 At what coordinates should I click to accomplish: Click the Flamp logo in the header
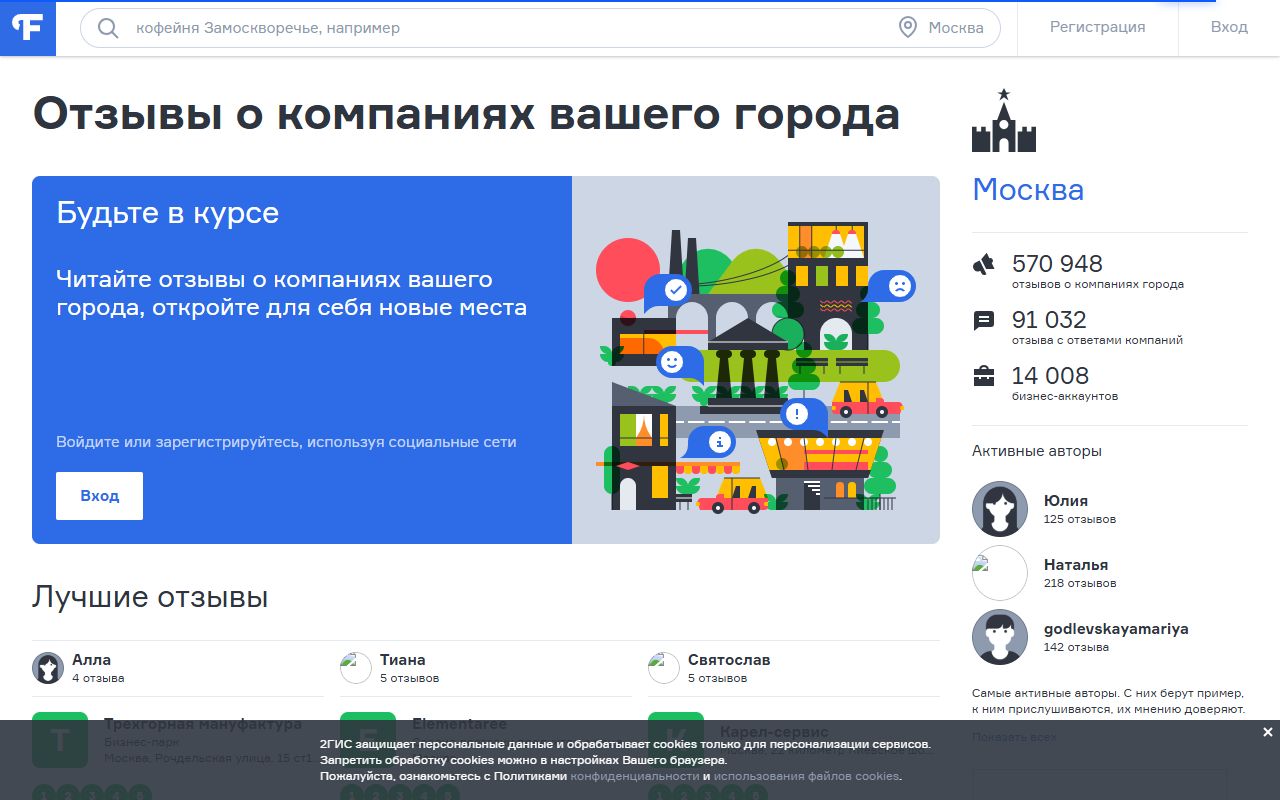[27, 28]
